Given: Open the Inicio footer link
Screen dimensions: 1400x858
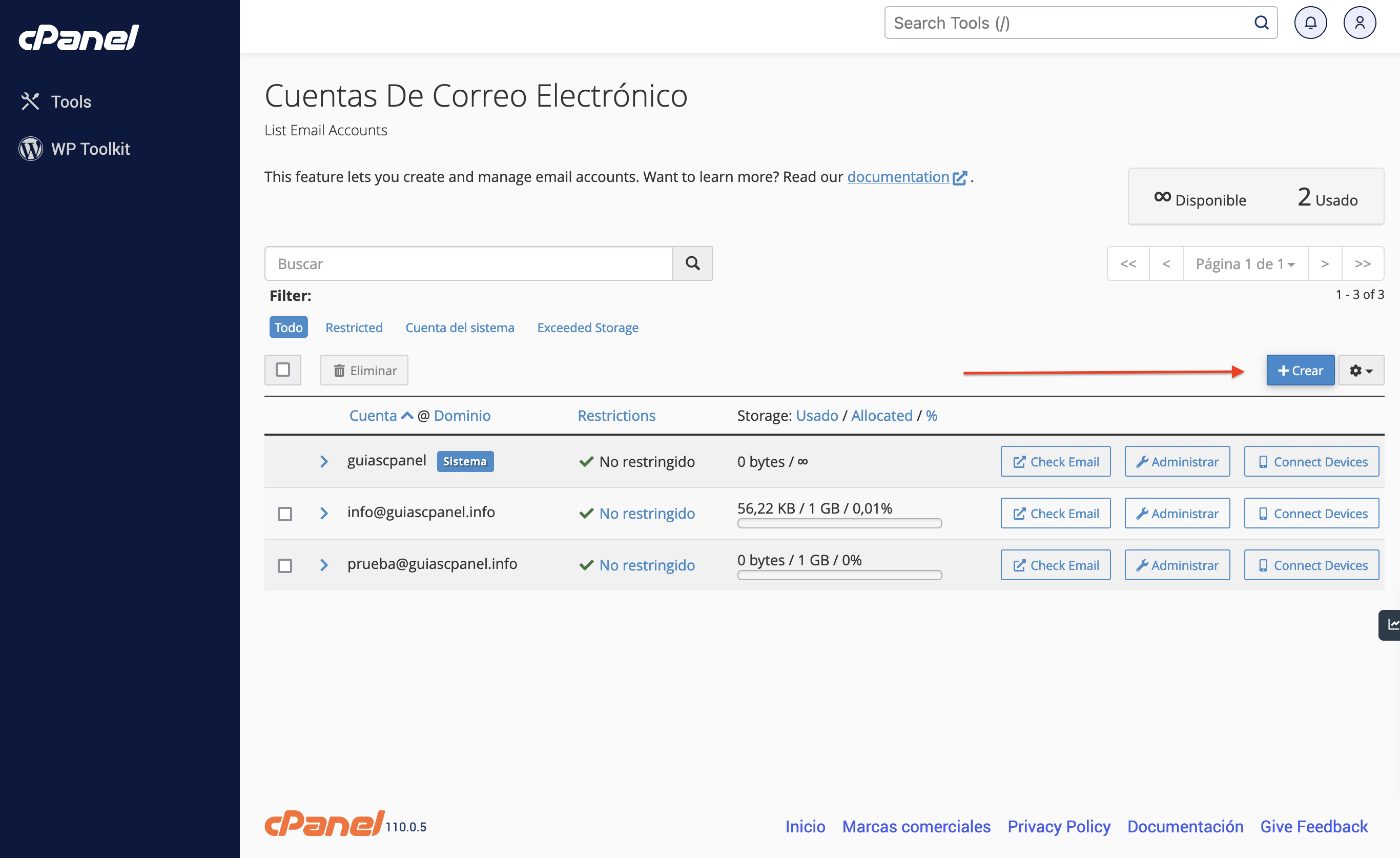Looking at the screenshot, I should click(x=805, y=826).
